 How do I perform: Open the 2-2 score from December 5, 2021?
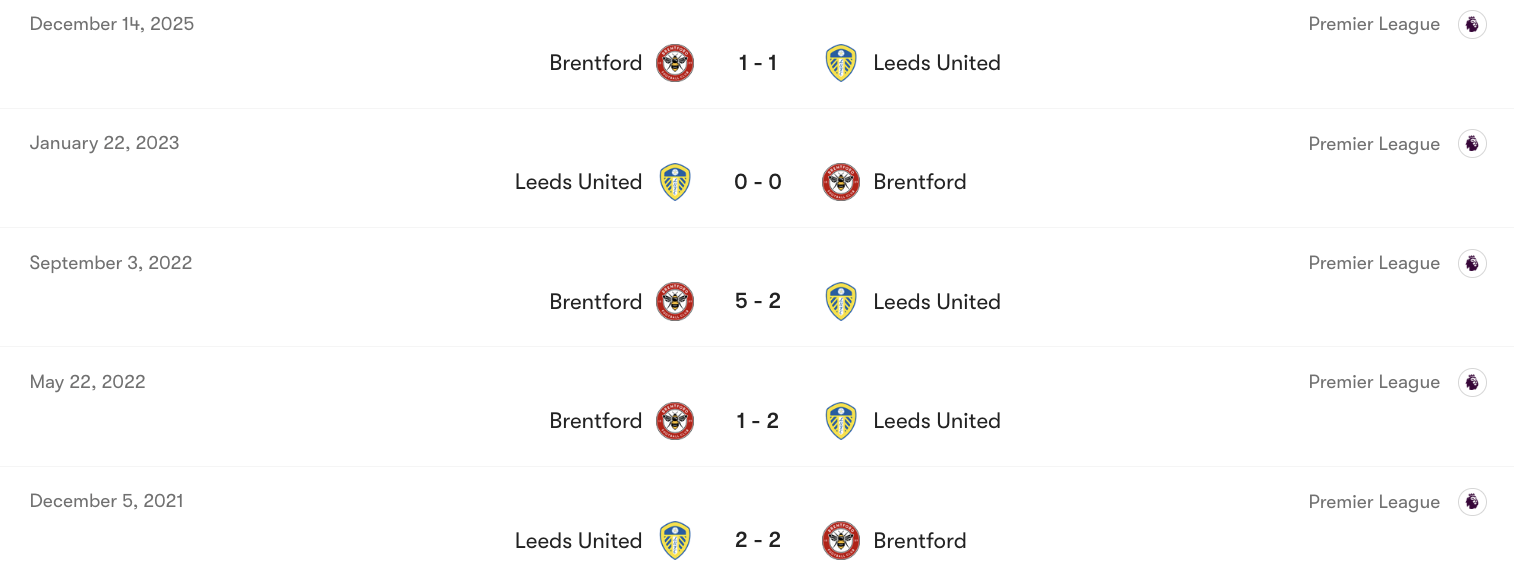click(x=758, y=540)
